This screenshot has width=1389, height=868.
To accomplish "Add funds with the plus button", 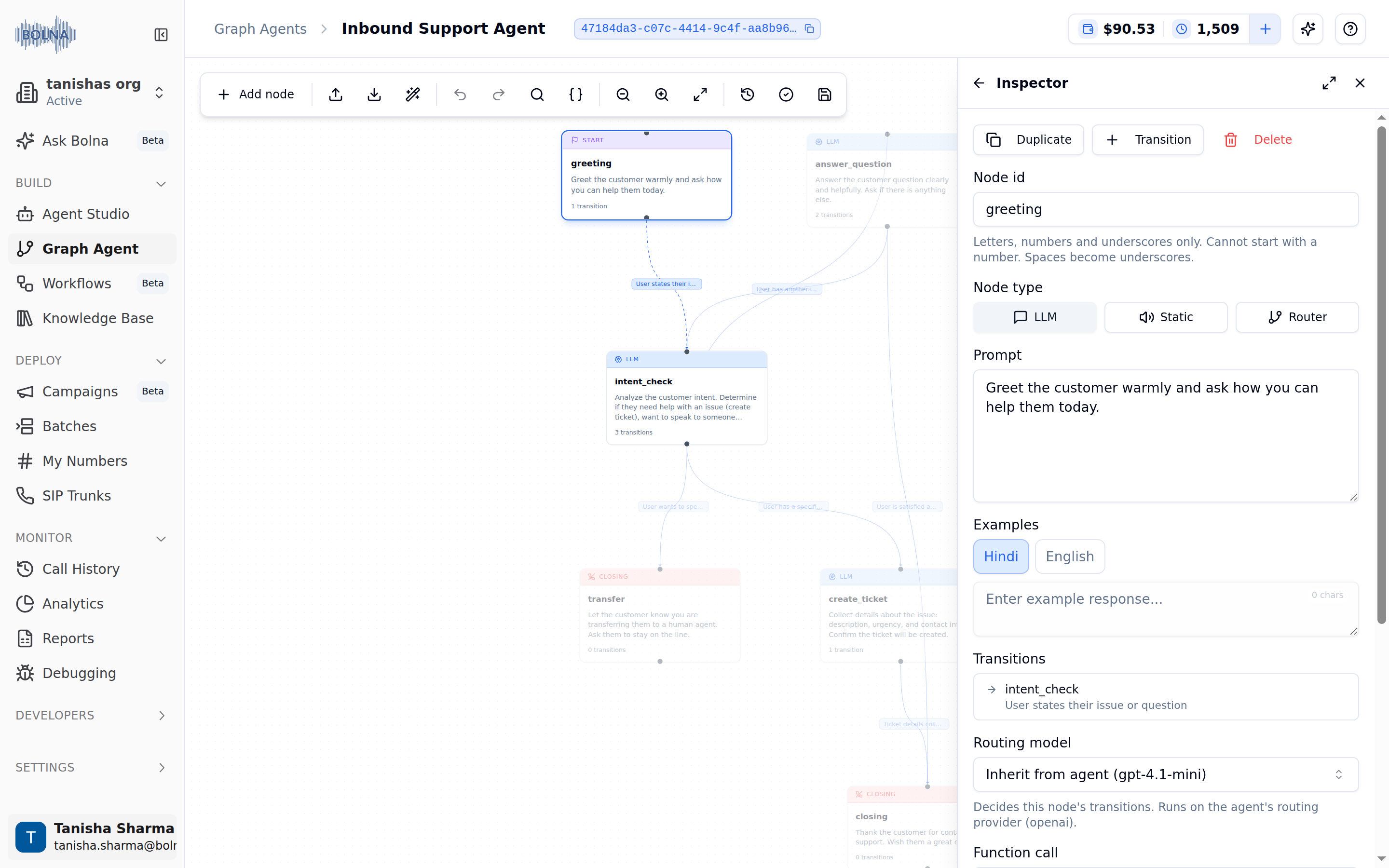I will pyautogui.click(x=1265, y=29).
